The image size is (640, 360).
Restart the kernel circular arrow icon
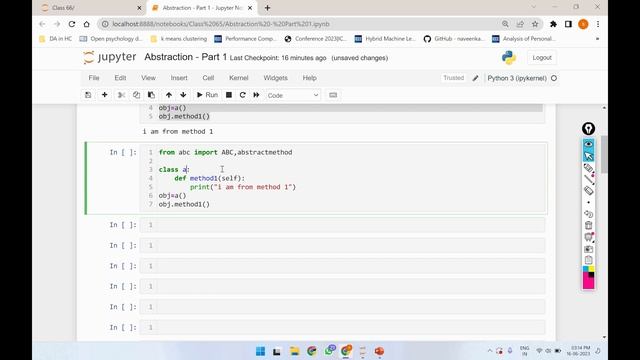click(242, 95)
